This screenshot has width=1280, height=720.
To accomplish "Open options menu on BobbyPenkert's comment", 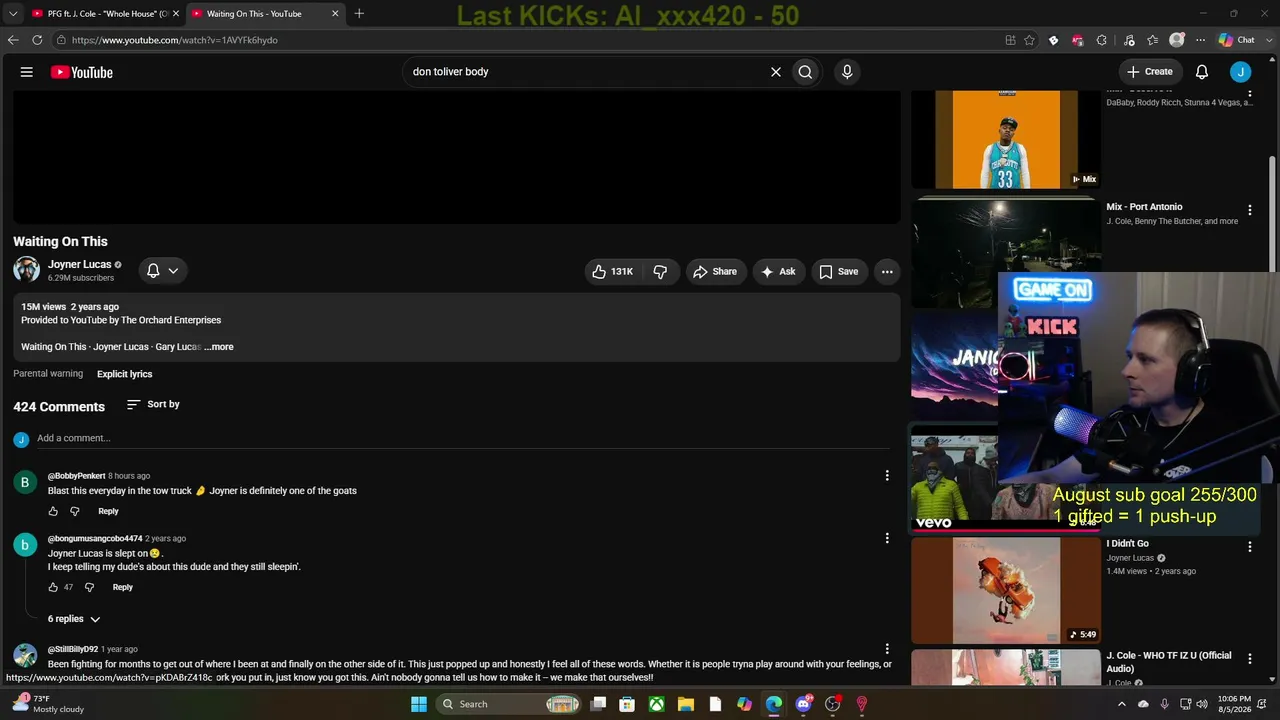I will (x=887, y=476).
